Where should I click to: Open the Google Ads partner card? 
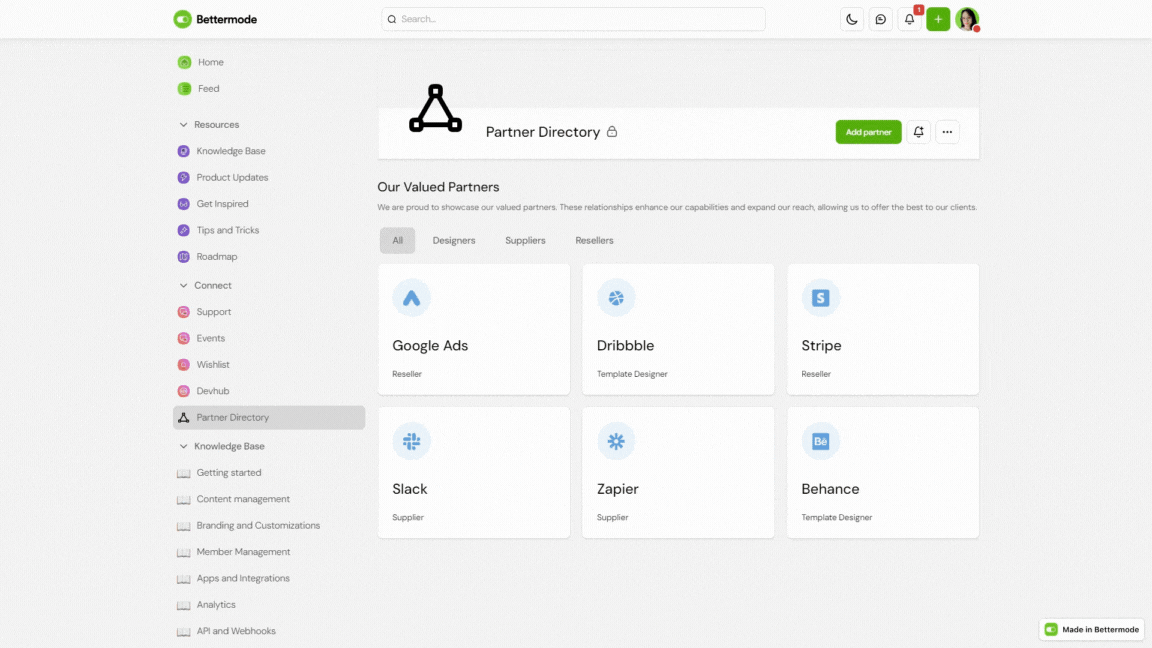tap(474, 329)
